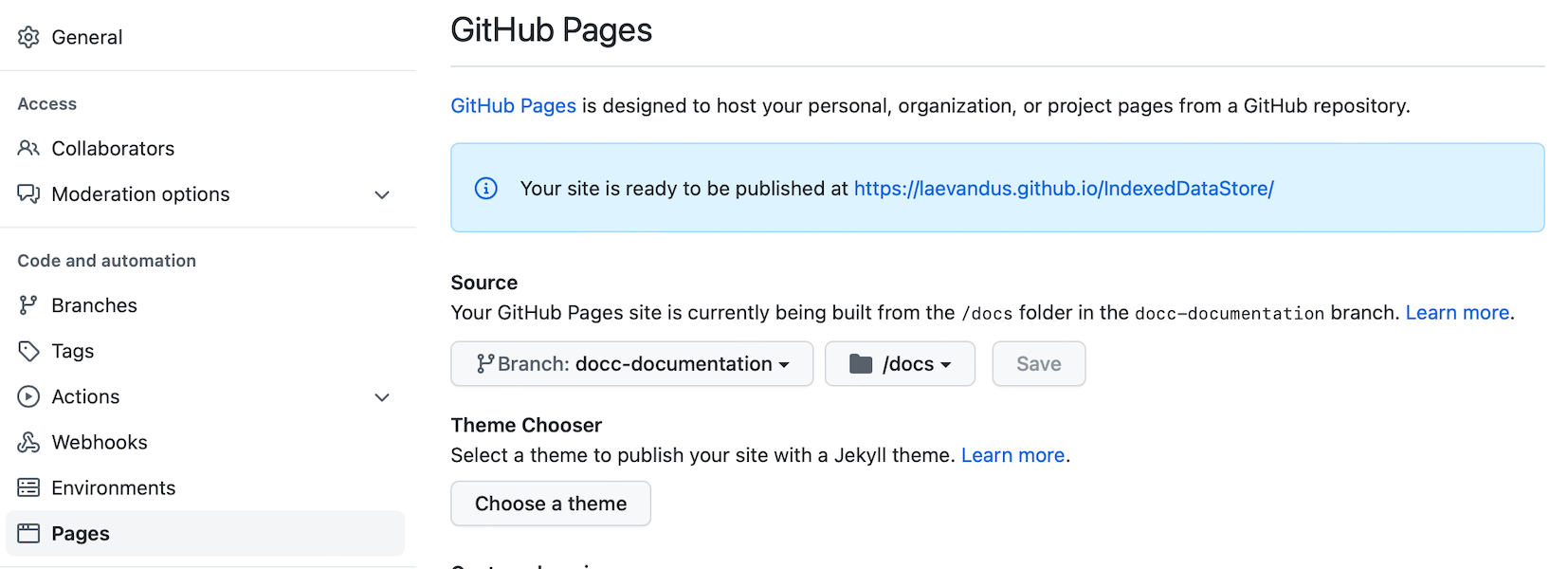
Task: Click the Branches git-branch icon
Action: (28, 305)
